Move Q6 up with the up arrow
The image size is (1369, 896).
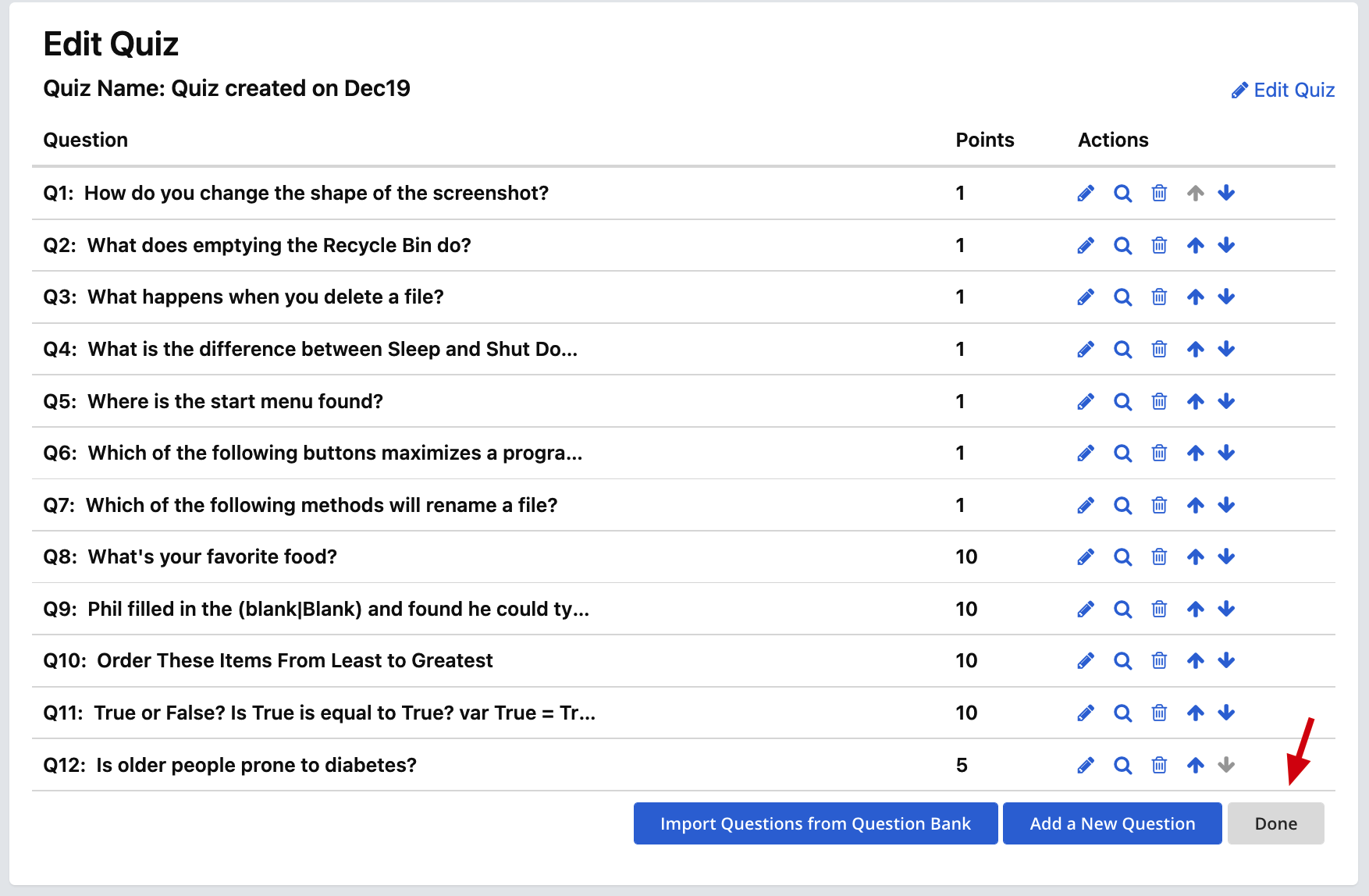click(1196, 453)
